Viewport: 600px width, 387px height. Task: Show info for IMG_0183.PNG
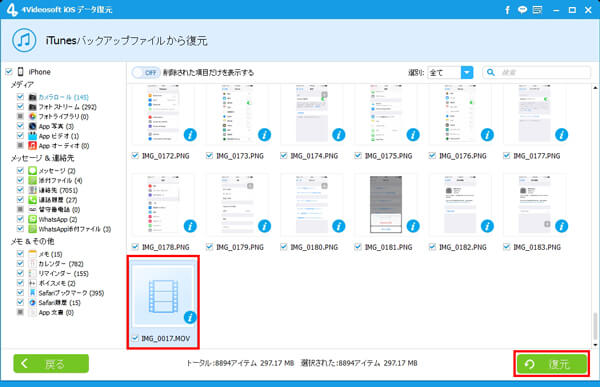[561, 226]
